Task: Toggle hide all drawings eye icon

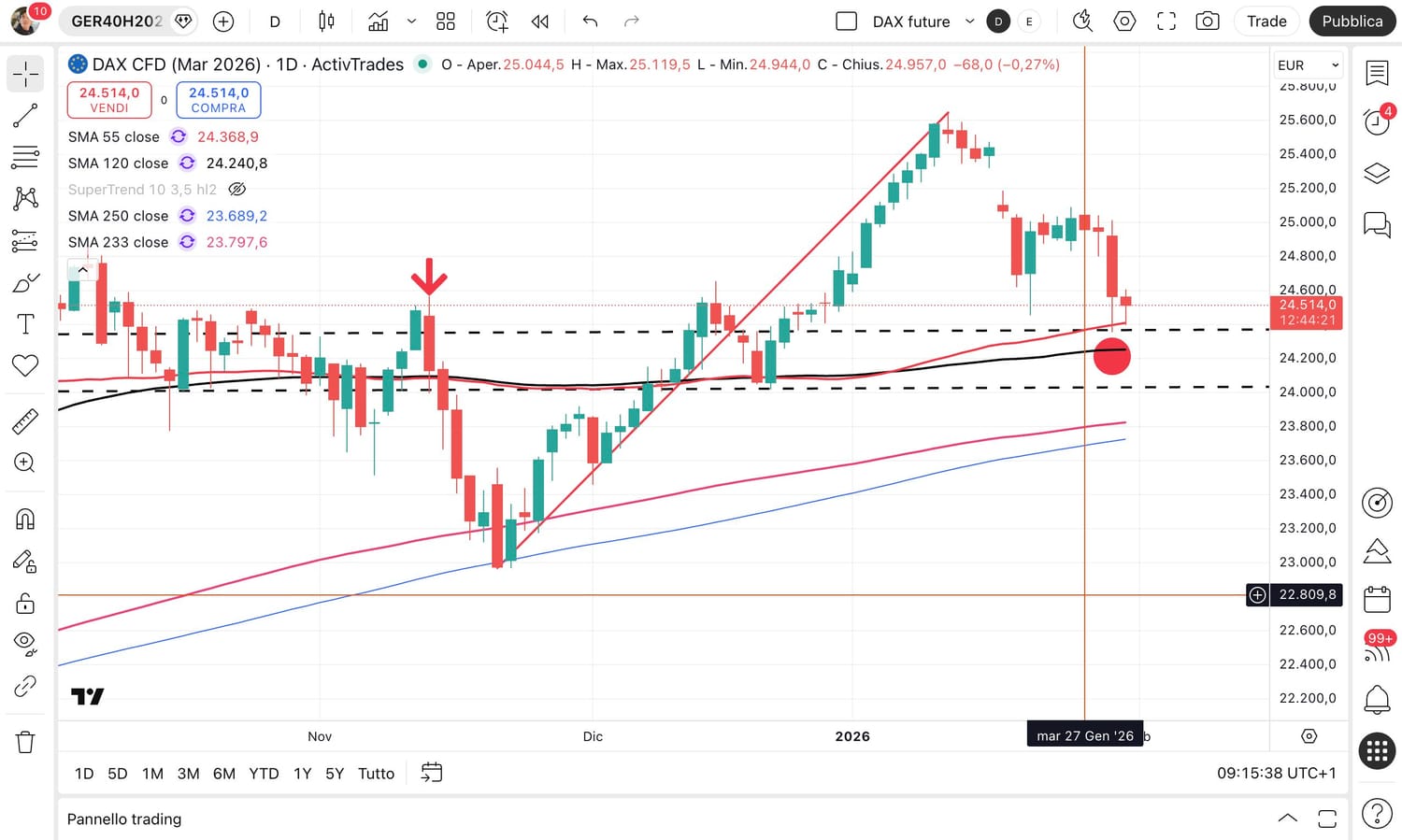Action: point(25,642)
